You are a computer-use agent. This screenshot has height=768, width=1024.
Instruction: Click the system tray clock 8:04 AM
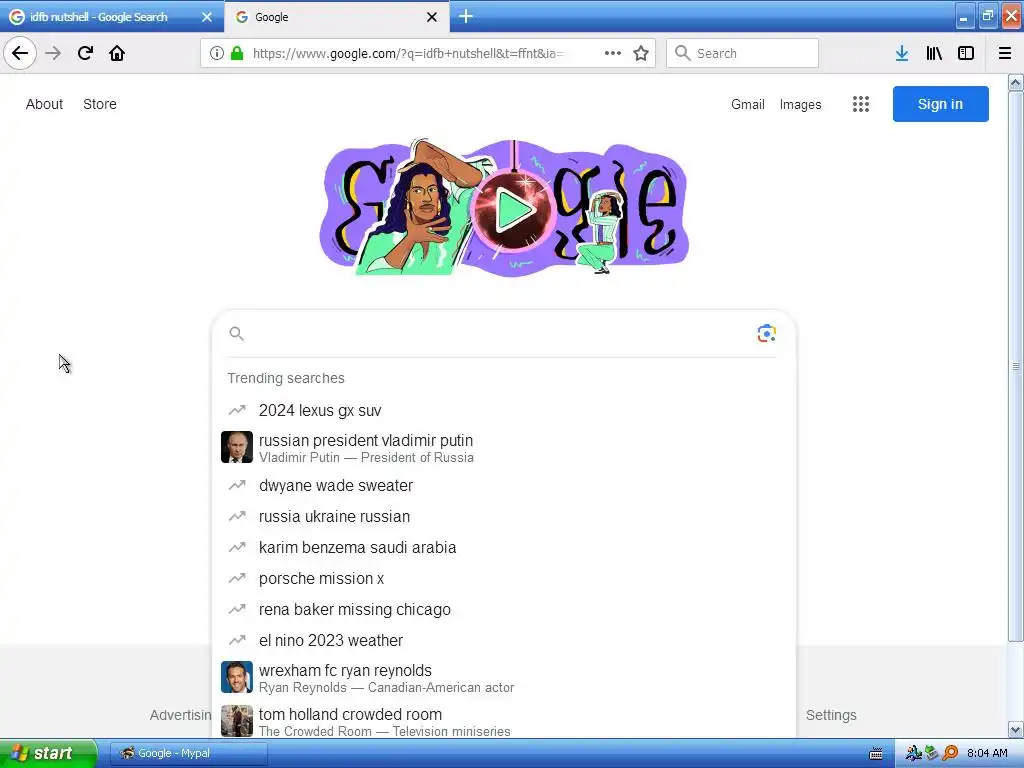[x=987, y=753]
